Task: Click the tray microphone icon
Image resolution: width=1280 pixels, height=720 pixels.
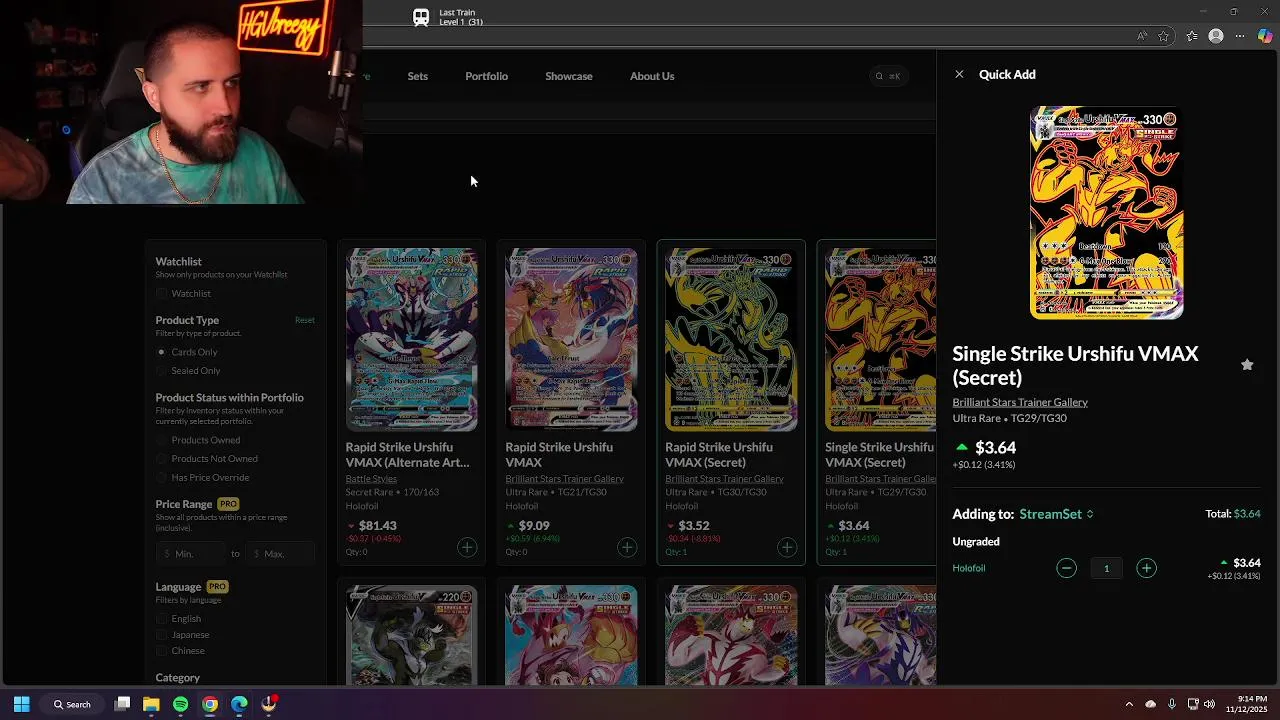Action: [1171, 704]
